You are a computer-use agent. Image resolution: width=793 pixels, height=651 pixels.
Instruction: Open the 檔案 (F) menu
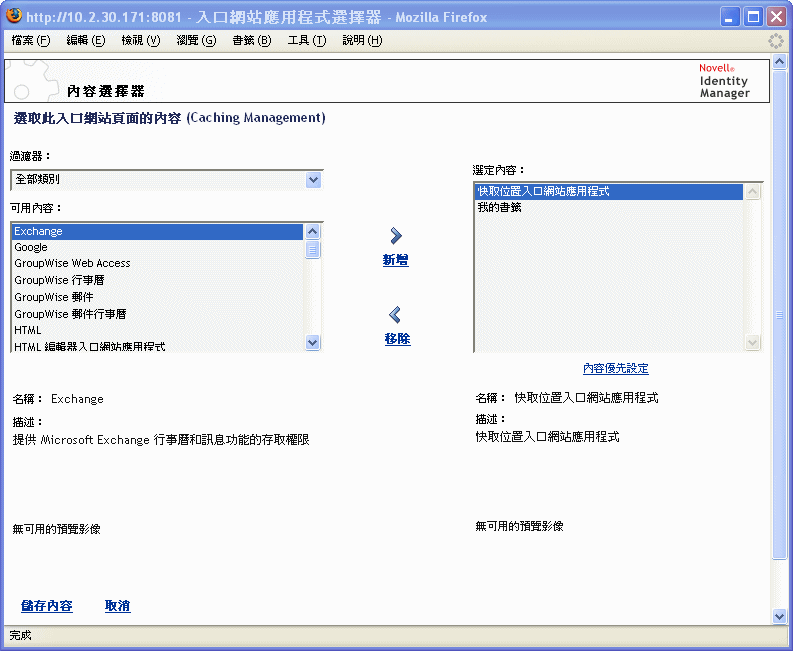[31, 40]
